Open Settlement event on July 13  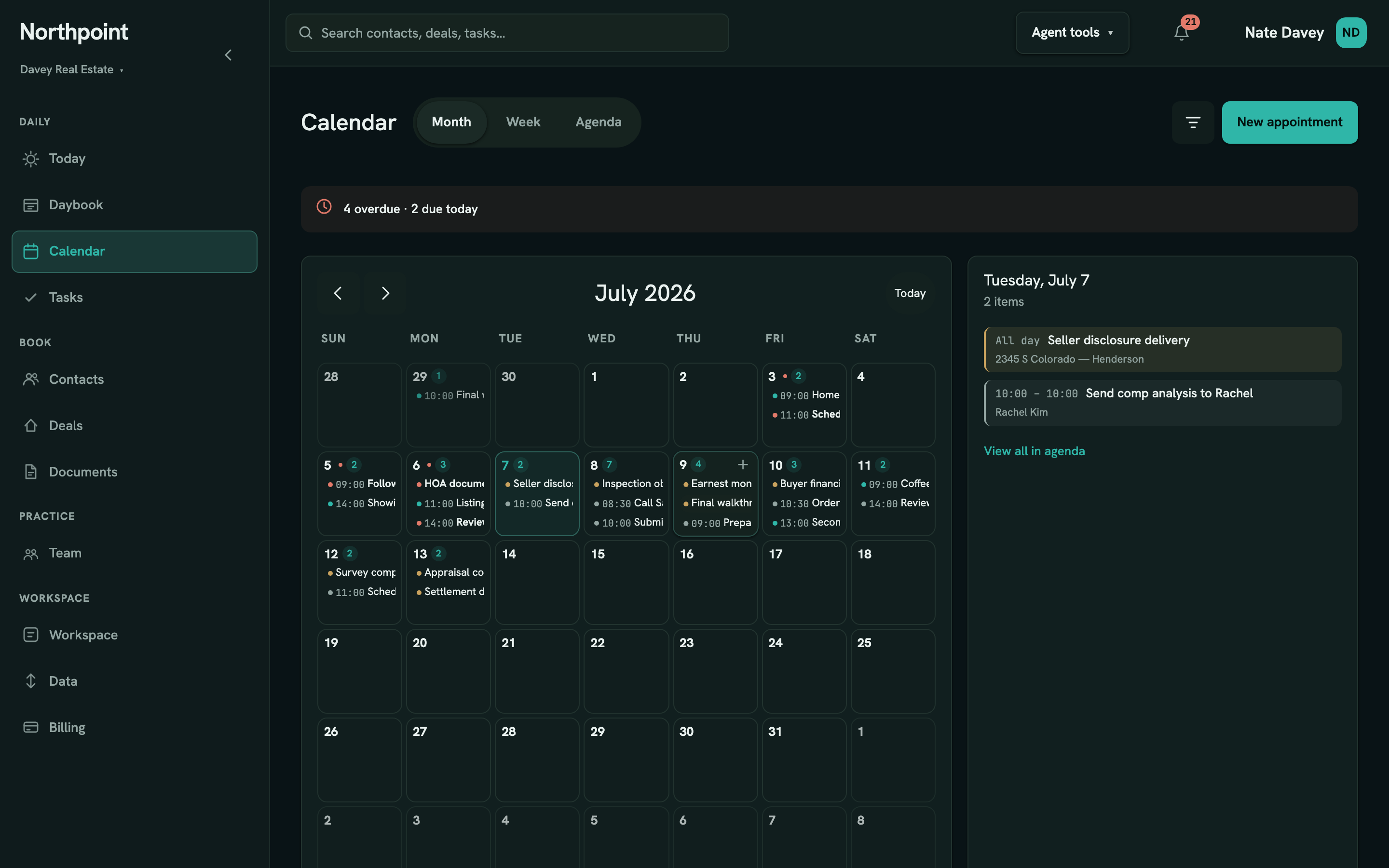[x=450, y=592]
